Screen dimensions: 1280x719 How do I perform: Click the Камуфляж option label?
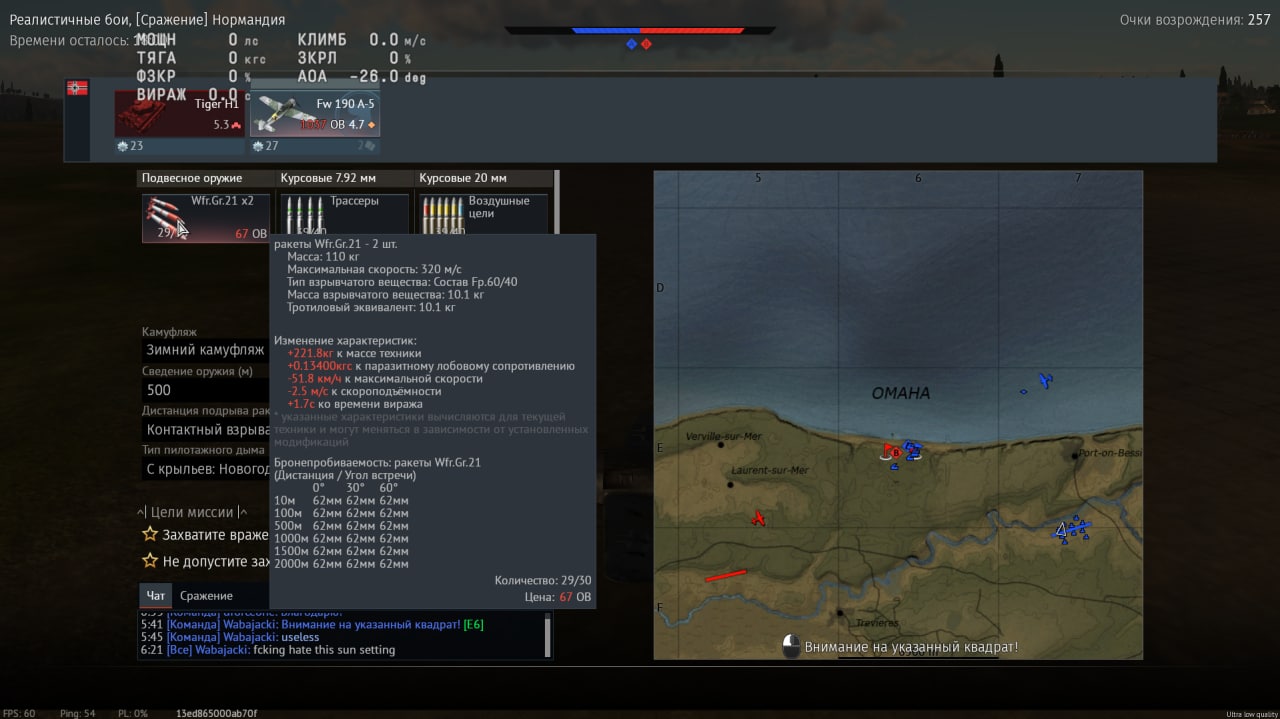pos(169,332)
